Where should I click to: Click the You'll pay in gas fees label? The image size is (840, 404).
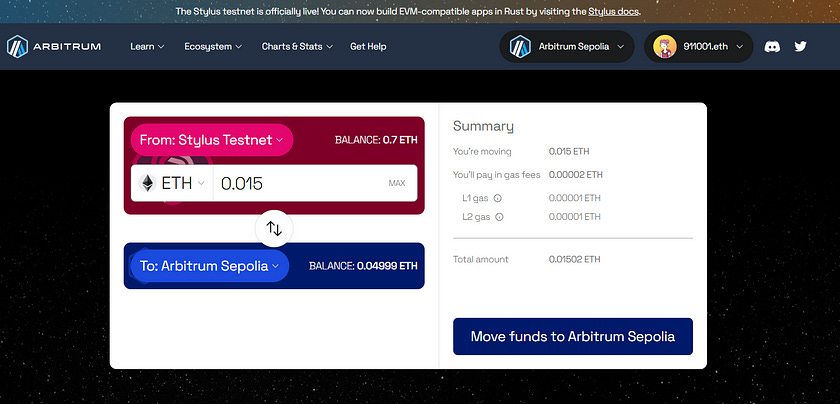pos(497,175)
